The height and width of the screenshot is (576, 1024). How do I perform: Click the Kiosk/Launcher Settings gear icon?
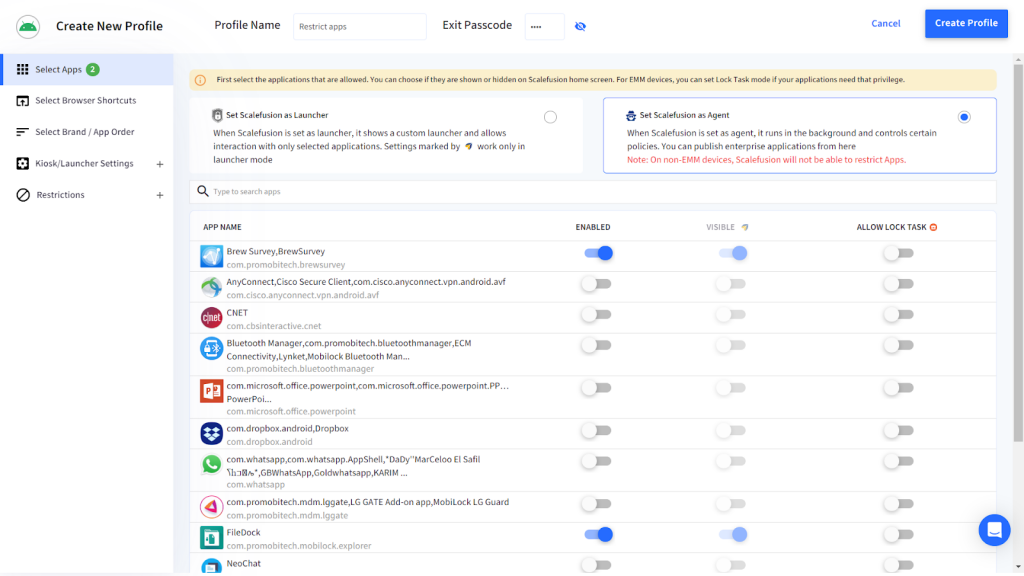(22, 163)
